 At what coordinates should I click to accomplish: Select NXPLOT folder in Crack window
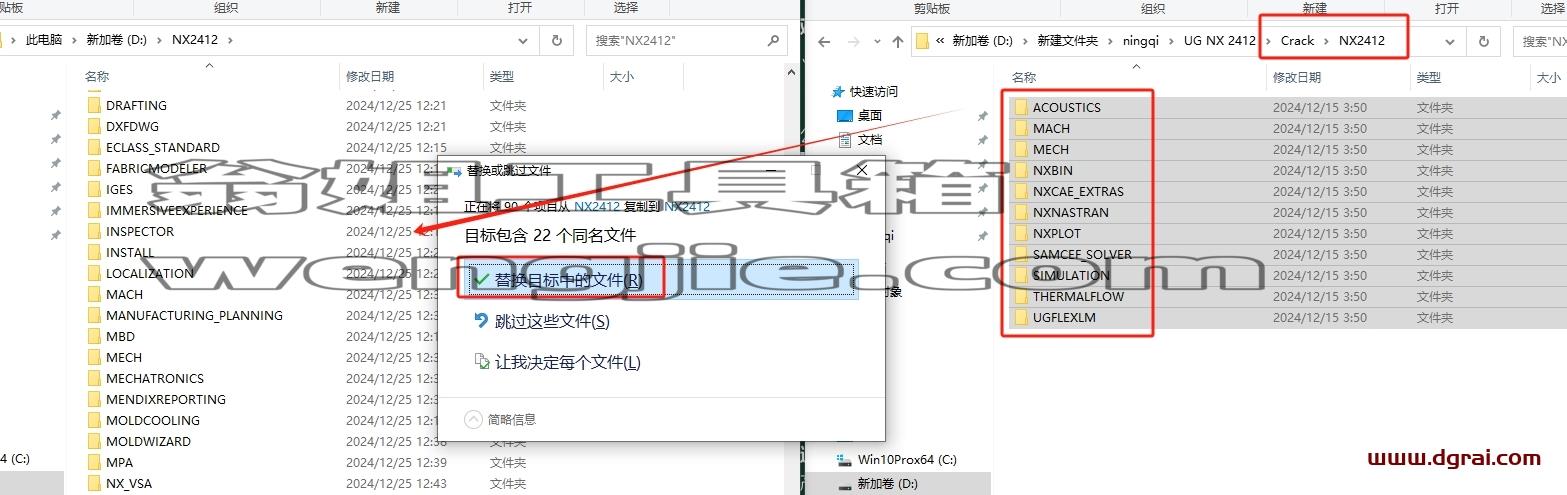coord(1057,233)
